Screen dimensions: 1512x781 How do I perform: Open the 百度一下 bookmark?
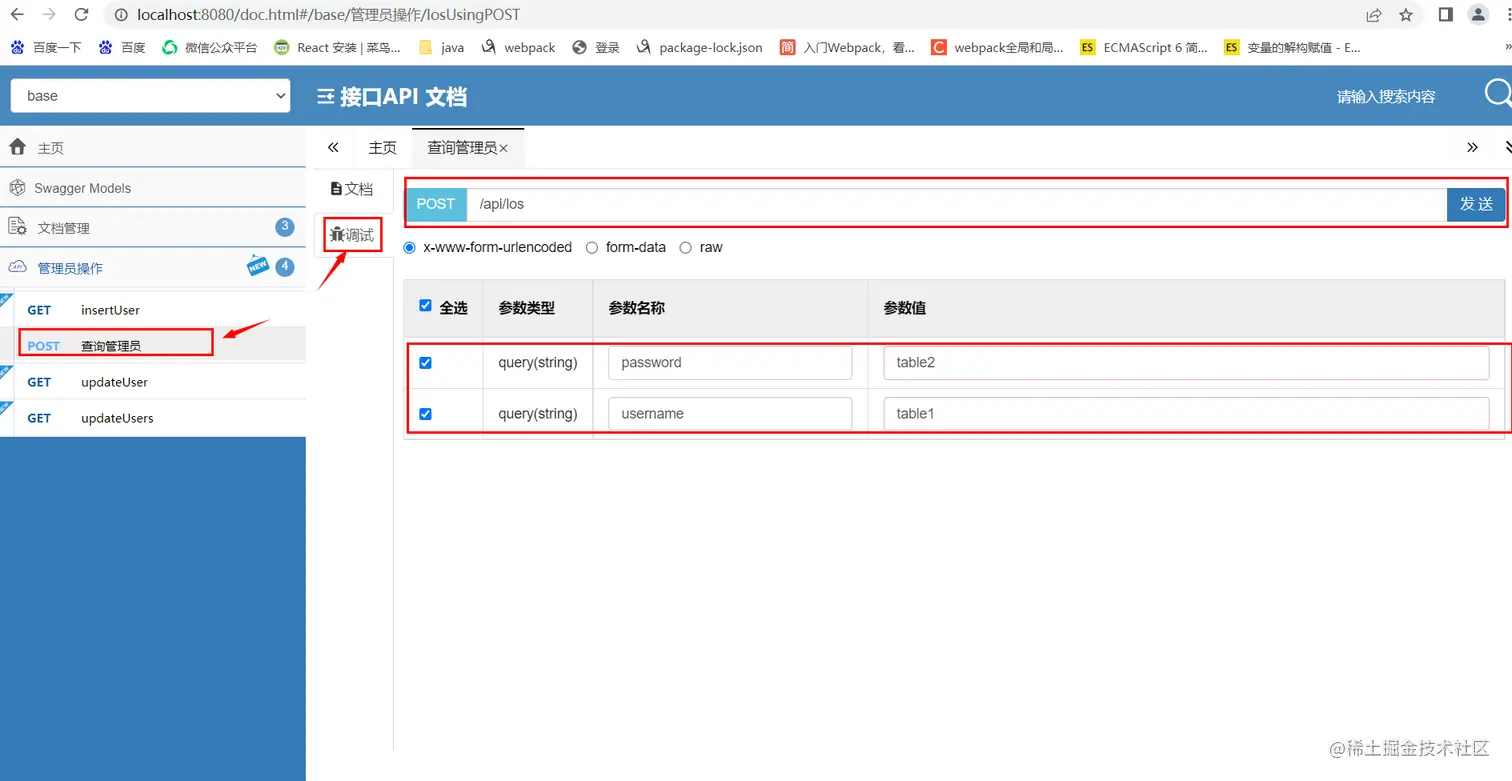[x=46, y=47]
